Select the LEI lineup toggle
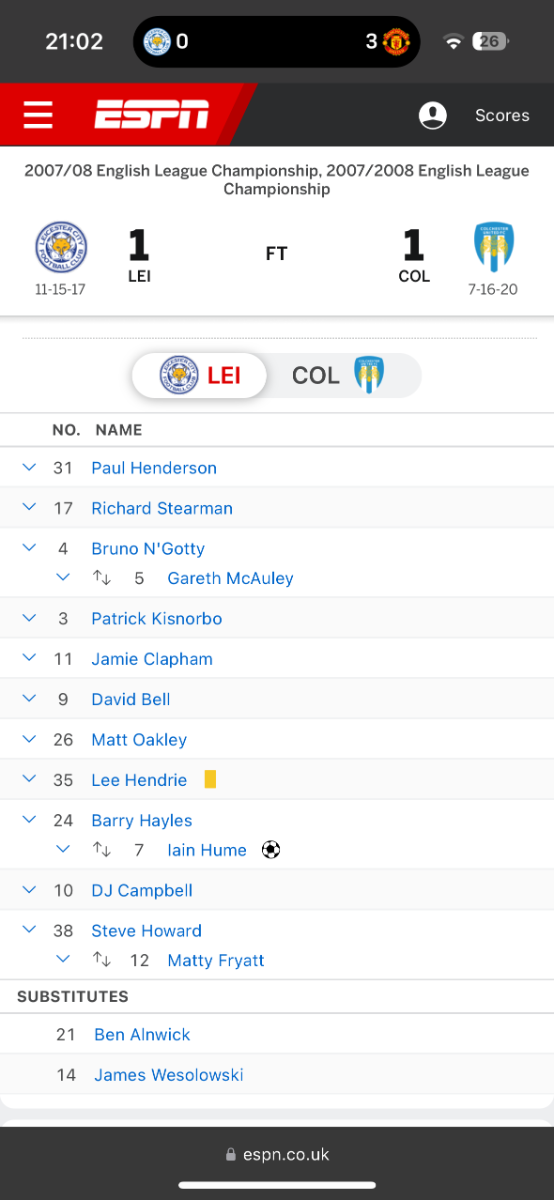The height and width of the screenshot is (1200, 554). coord(200,376)
